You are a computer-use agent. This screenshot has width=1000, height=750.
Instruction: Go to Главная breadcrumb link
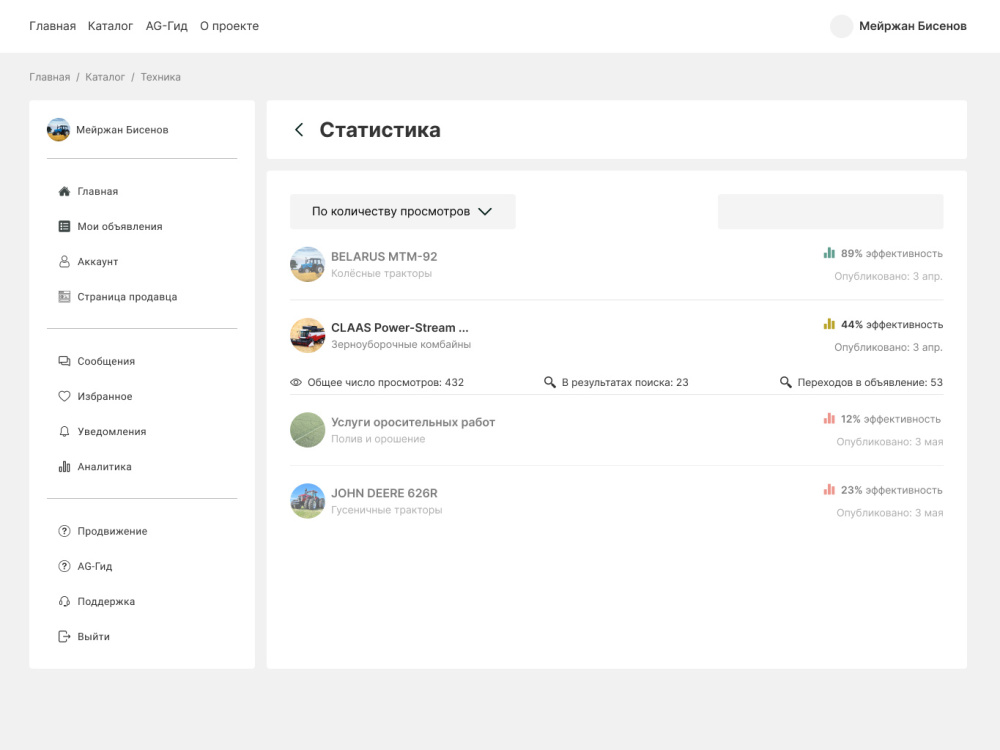50,77
